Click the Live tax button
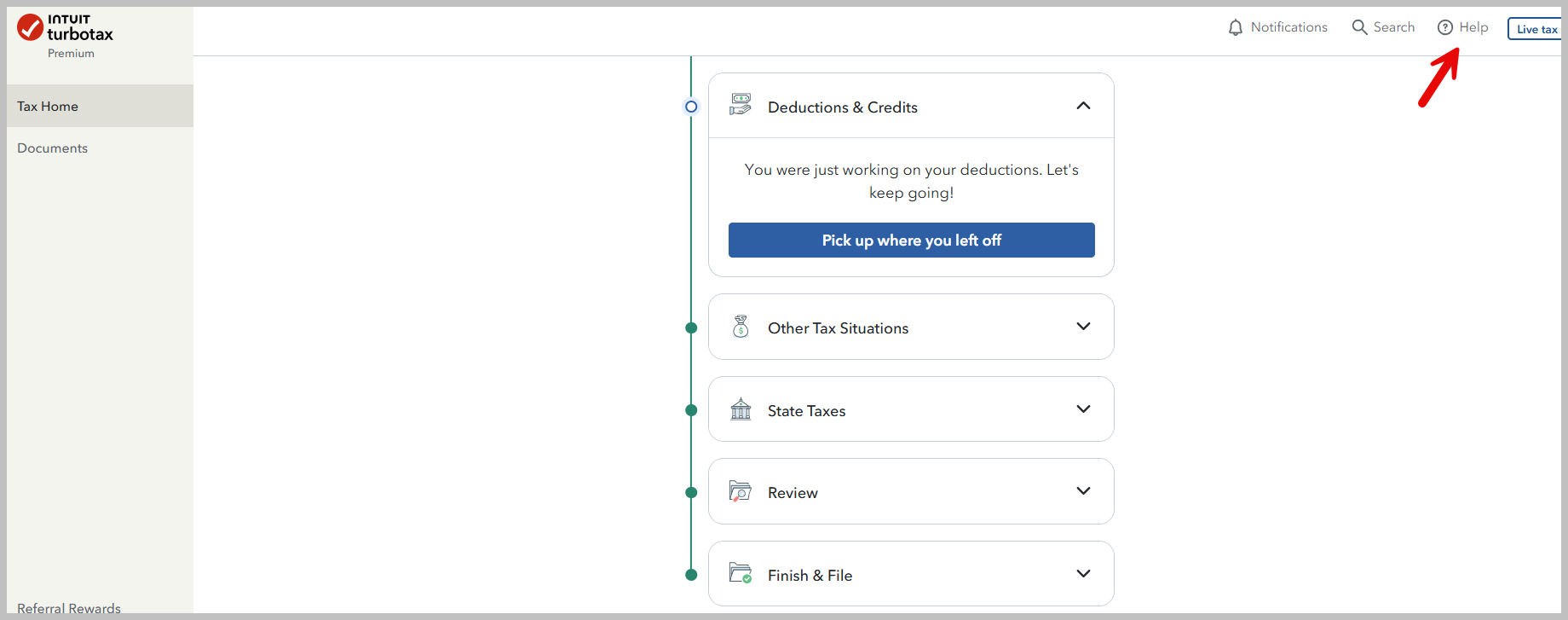The height and width of the screenshot is (620, 1568). coord(1536,29)
